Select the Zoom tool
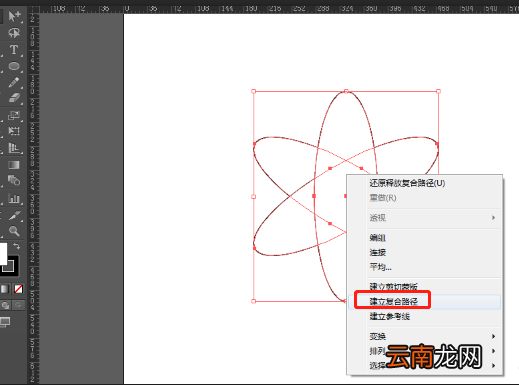Image resolution: width=519 pixels, height=385 pixels. point(14,231)
